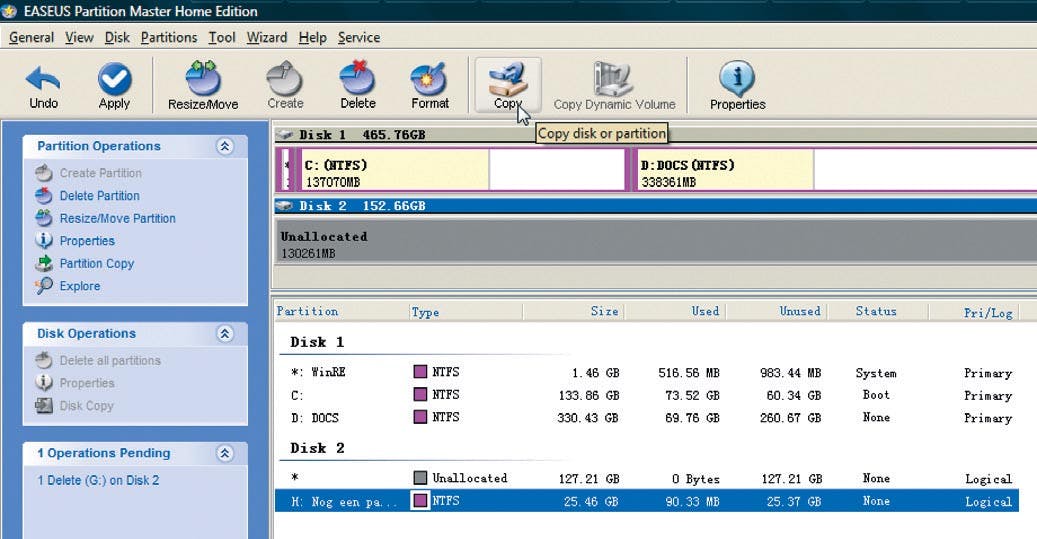Click the Explore magnifier icon

pyautogui.click(x=44, y=286)
